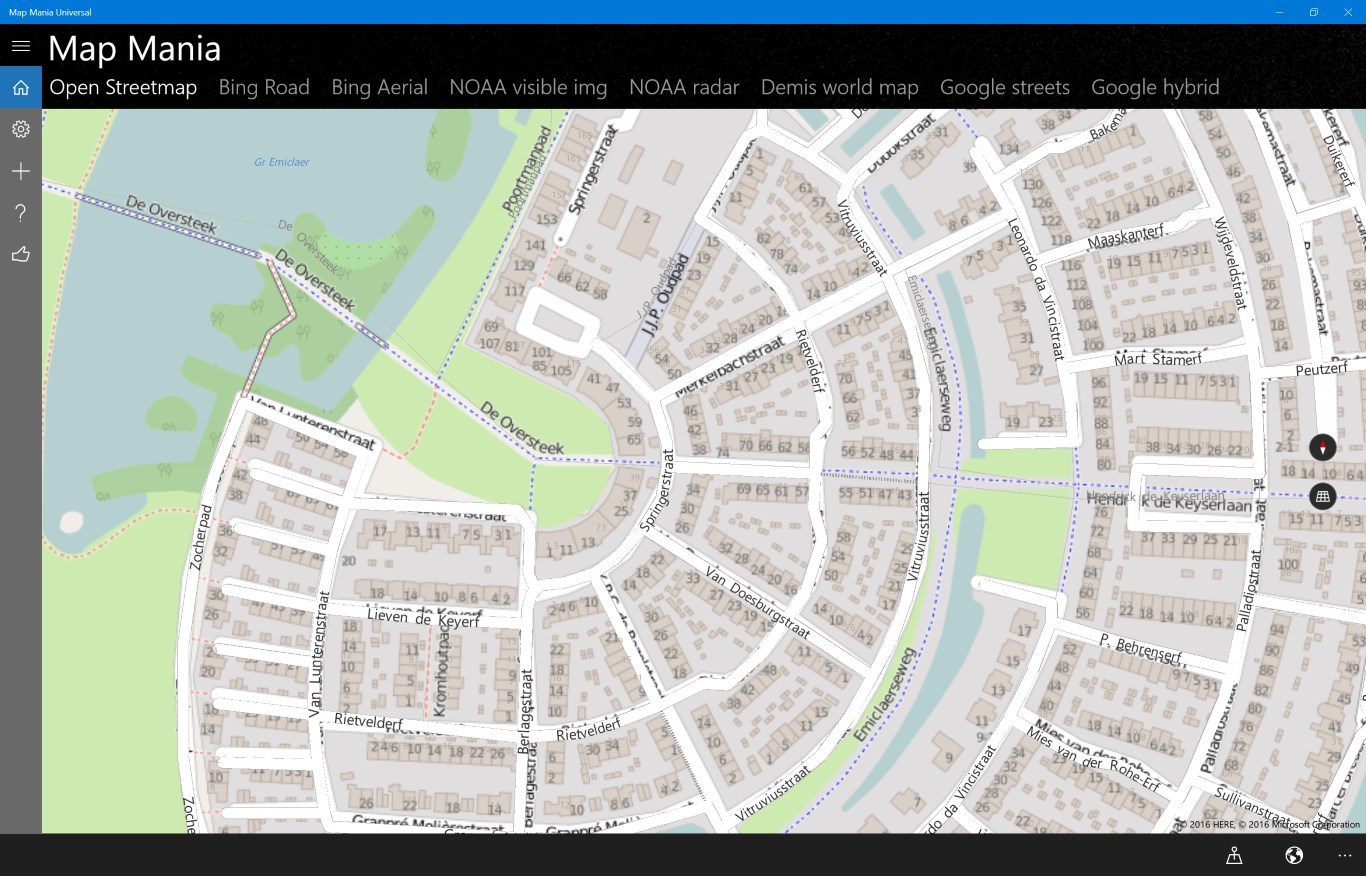
Task: Show NOAA visible img layer
Action: click(528, 87)
